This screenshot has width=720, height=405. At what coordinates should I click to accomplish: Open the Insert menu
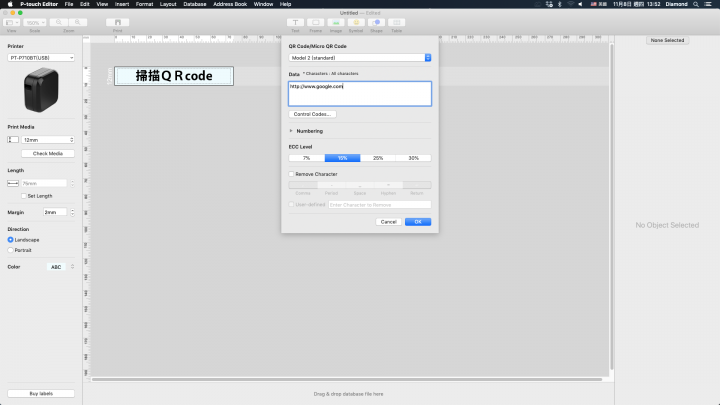coord(122,4)
